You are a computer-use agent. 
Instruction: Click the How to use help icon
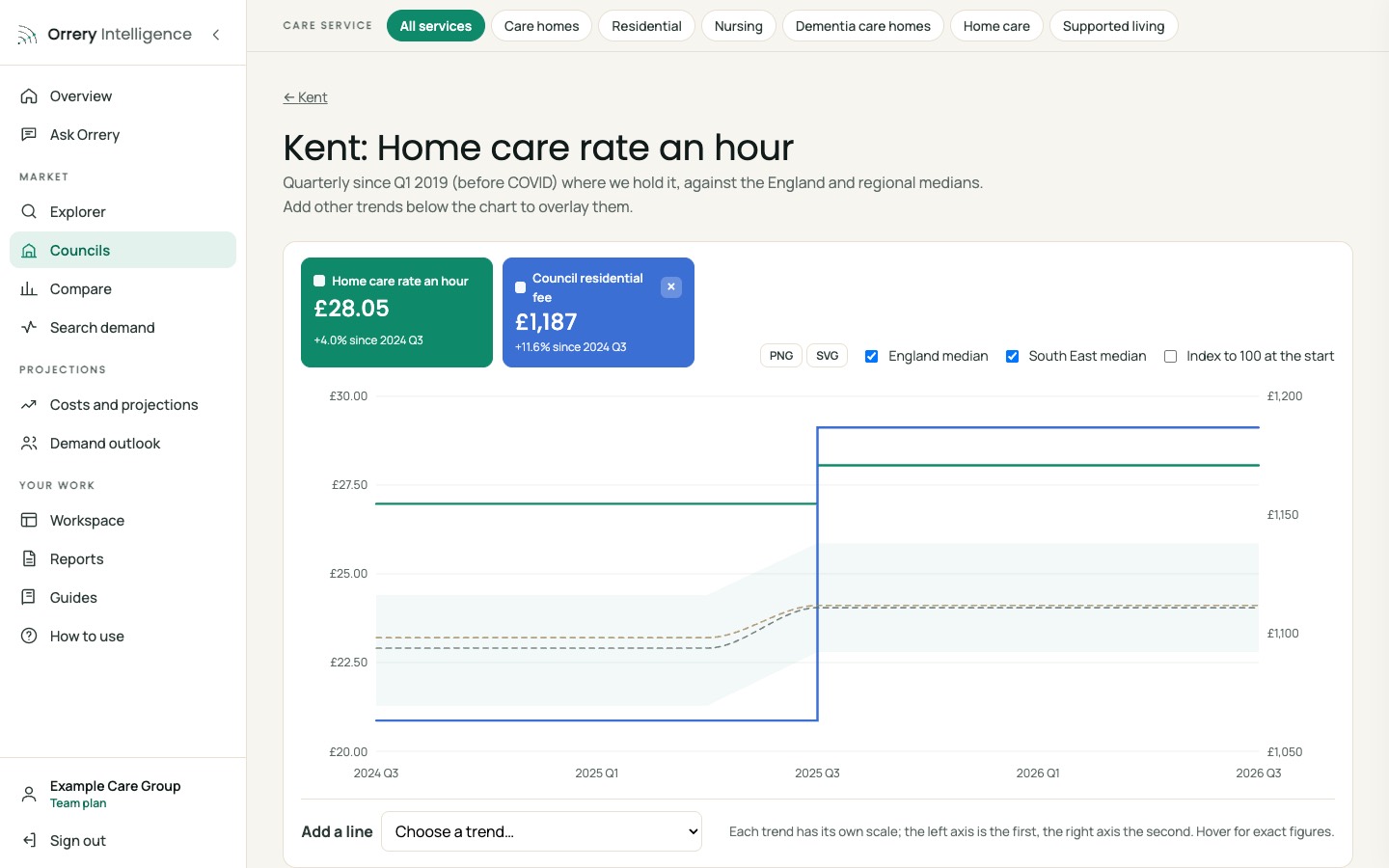pos(29,637)
